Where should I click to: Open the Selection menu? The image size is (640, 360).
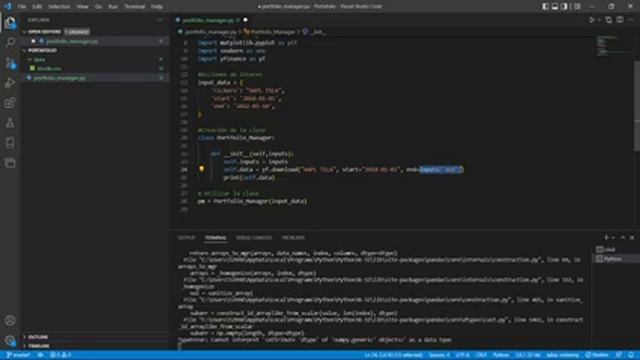(x=59, y=7)
